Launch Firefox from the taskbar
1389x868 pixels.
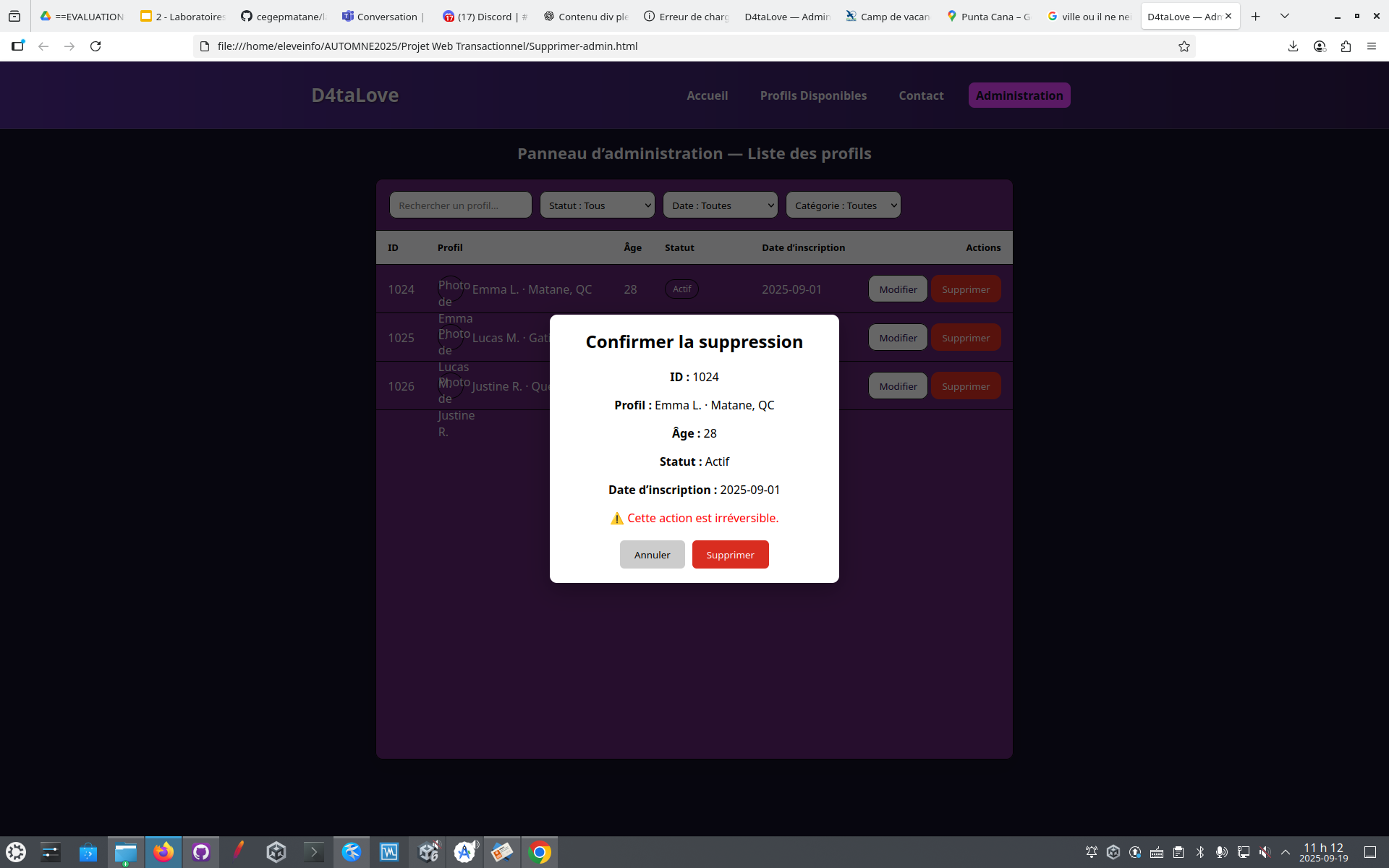pos(163,852)
